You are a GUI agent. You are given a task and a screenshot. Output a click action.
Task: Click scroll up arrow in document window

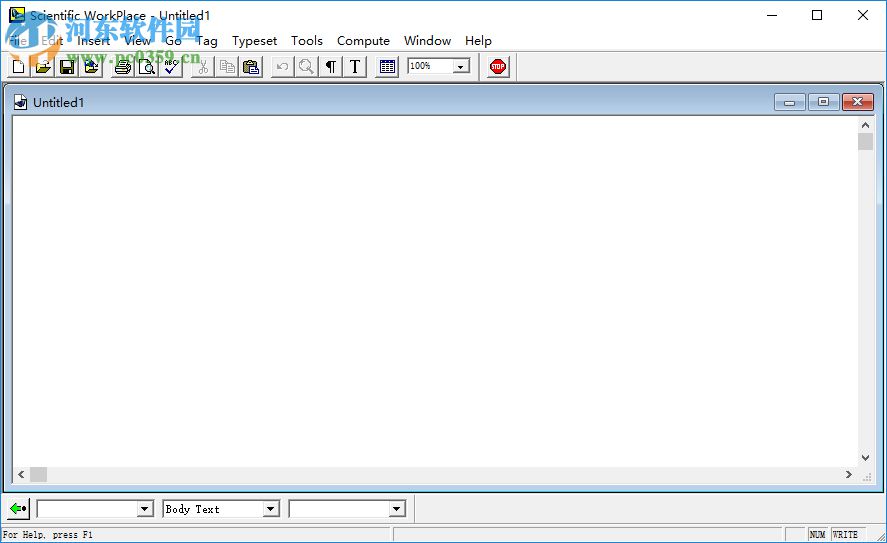(x=866, y=125)
